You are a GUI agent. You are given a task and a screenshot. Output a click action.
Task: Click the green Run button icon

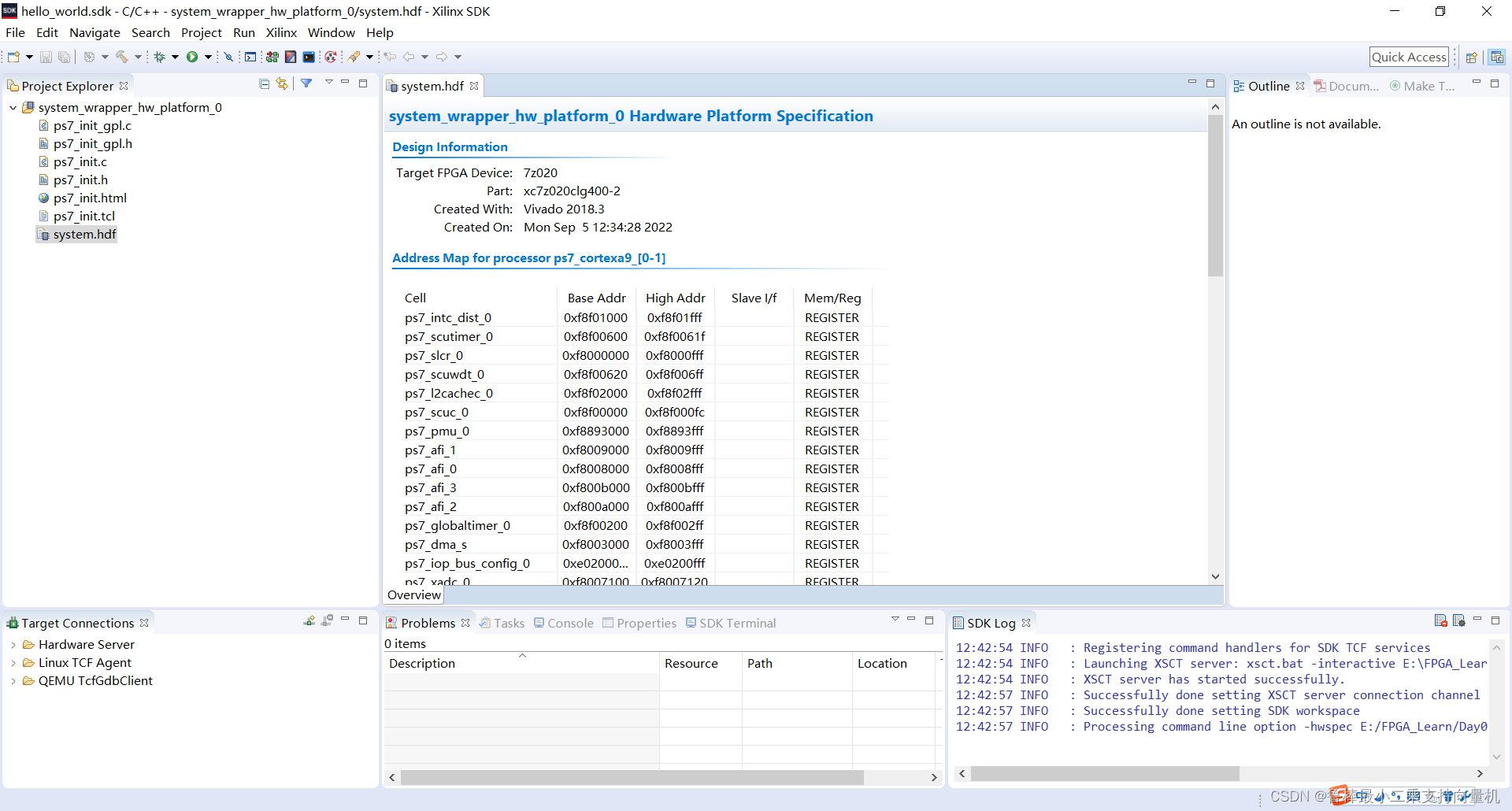[x=192, y=57]
